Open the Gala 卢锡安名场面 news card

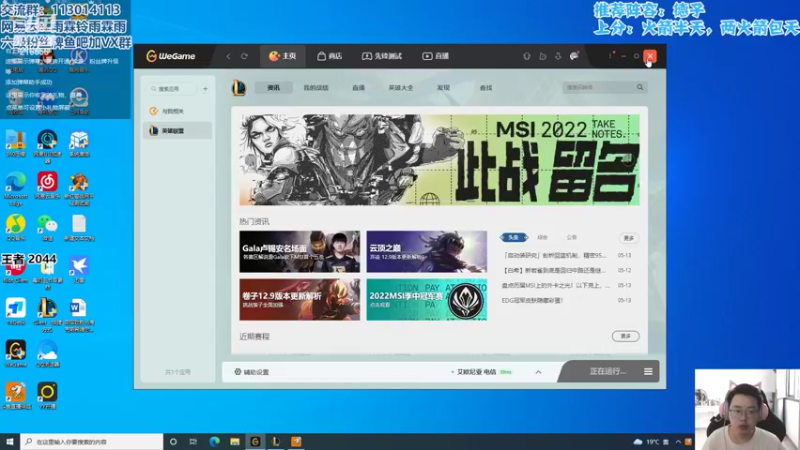point(299,252)
